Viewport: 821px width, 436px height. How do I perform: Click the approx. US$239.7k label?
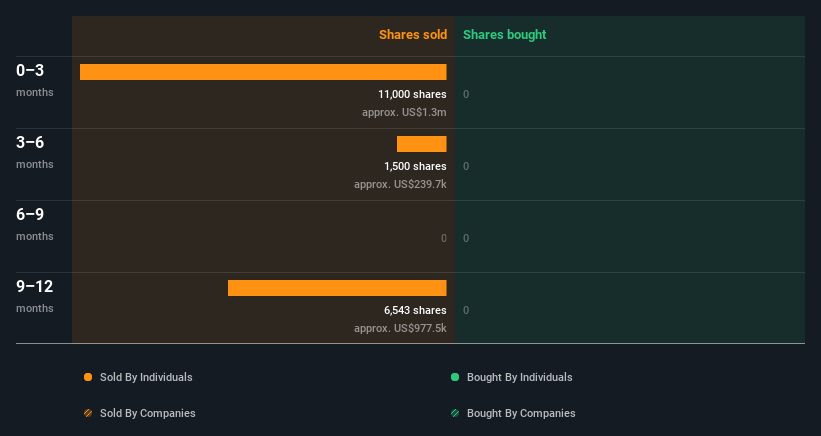click(400, 184)
